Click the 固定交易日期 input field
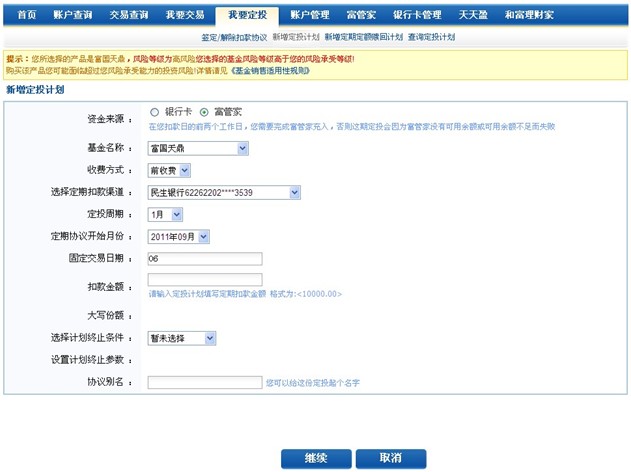 click(204, 259)
